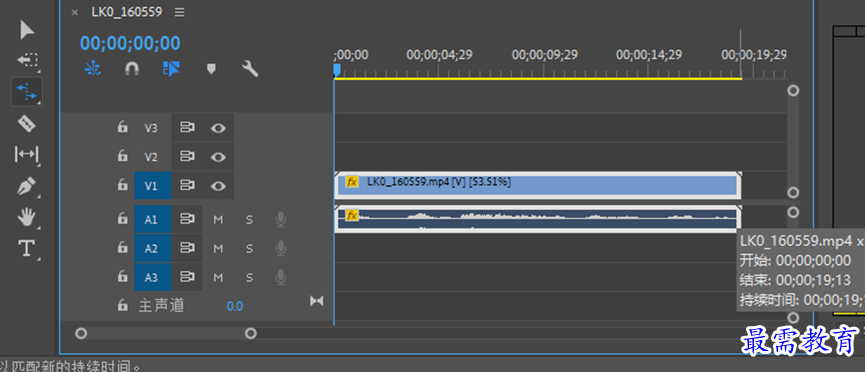Mute track A2
The height and width of the screenshot is (372, 865).
click(218, 248)
